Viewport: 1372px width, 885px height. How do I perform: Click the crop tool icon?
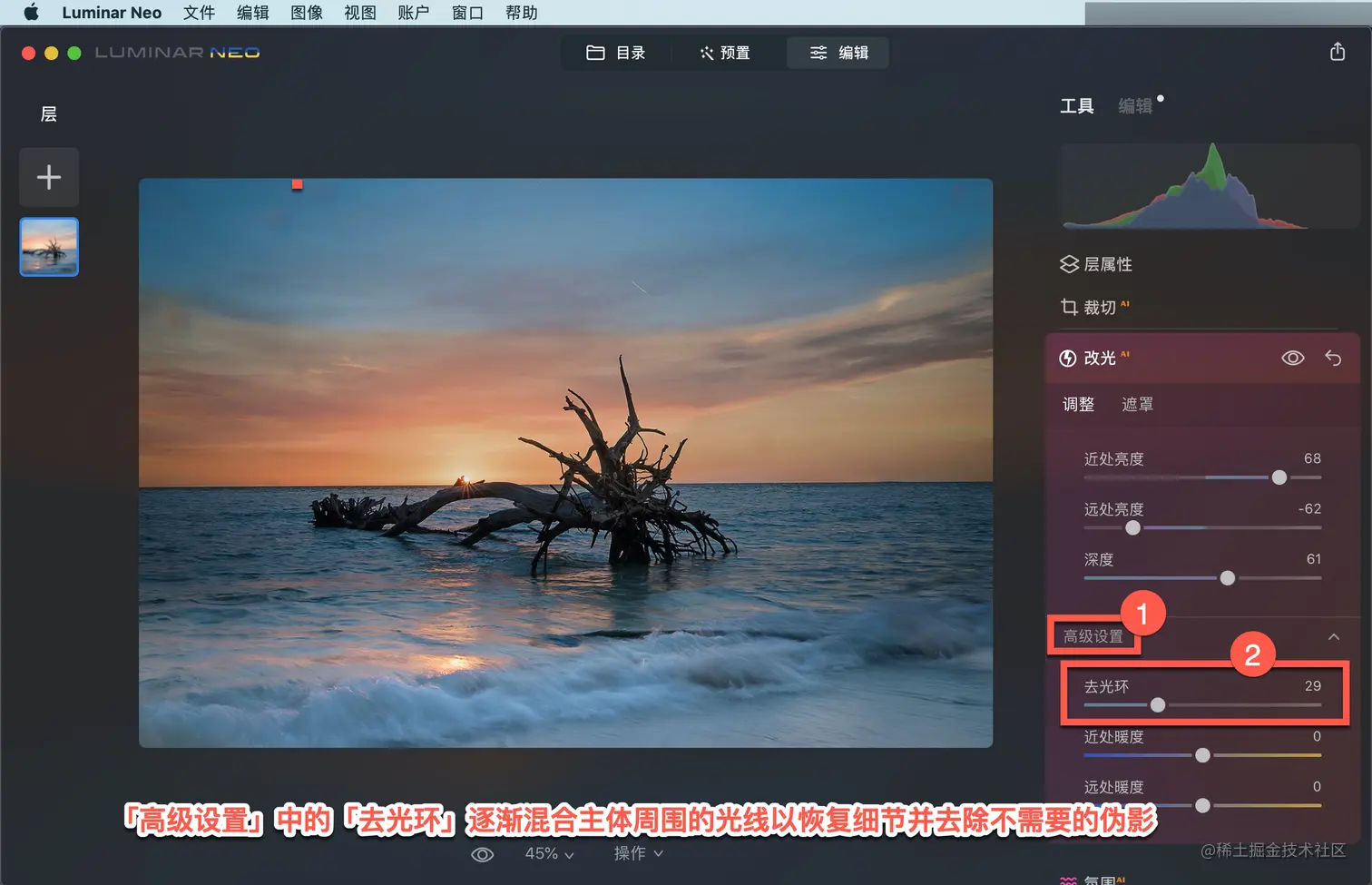pyautogui.click(x=1070, y=308)
